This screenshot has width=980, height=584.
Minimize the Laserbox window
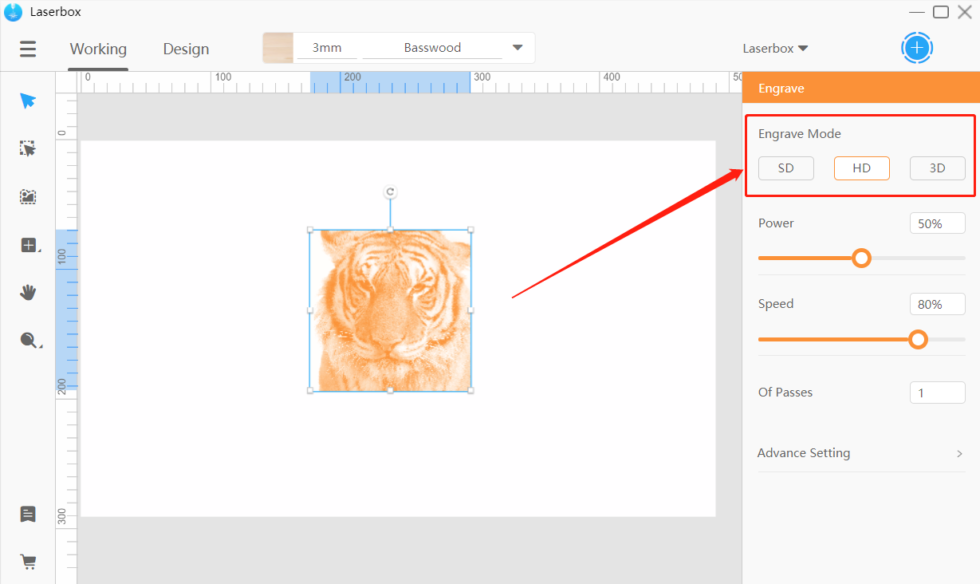click(x=916, y=12)
